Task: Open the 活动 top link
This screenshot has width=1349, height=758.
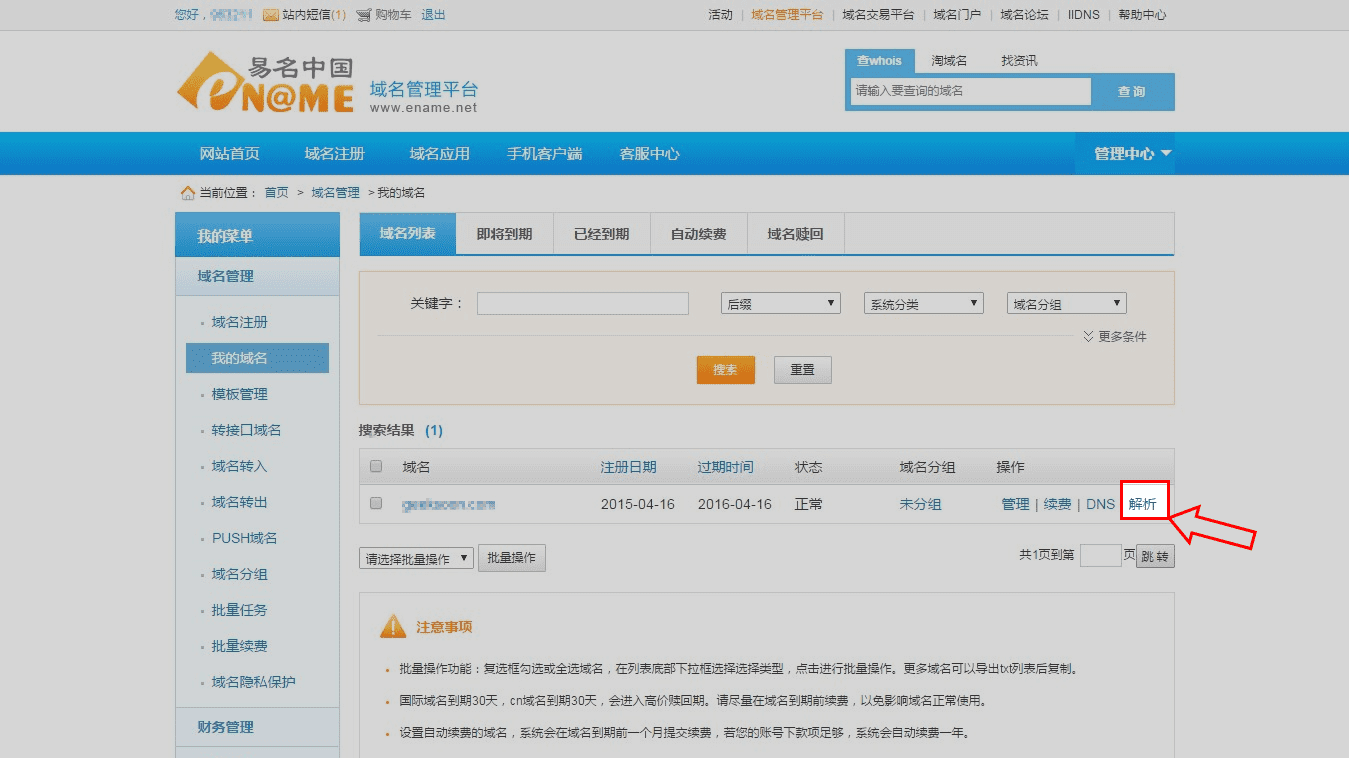Action: point(720,15)
